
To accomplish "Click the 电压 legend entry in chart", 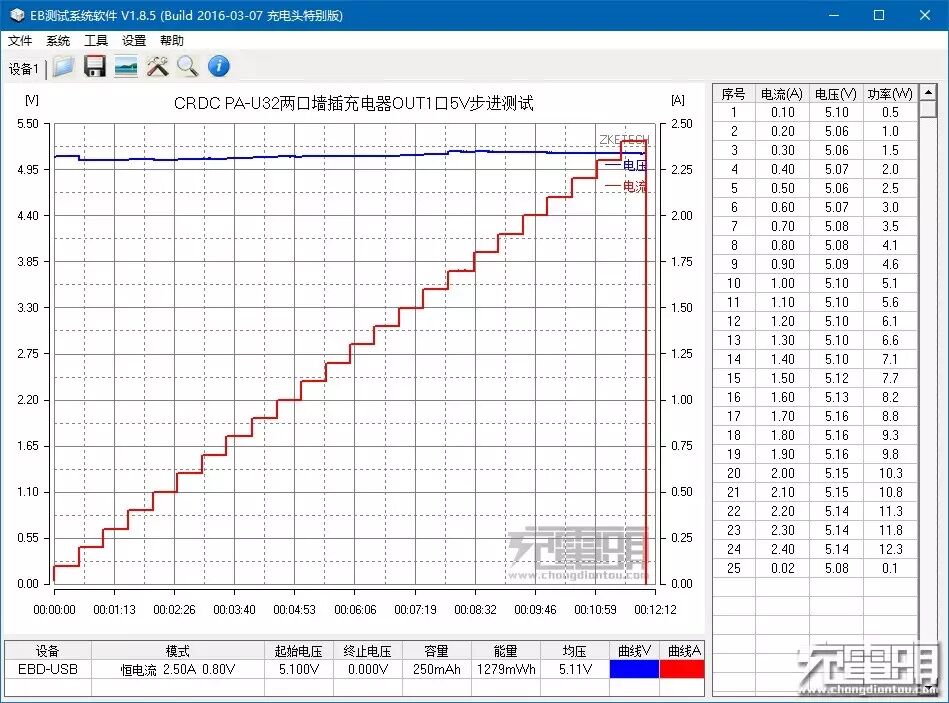I will tap(627, 165).
